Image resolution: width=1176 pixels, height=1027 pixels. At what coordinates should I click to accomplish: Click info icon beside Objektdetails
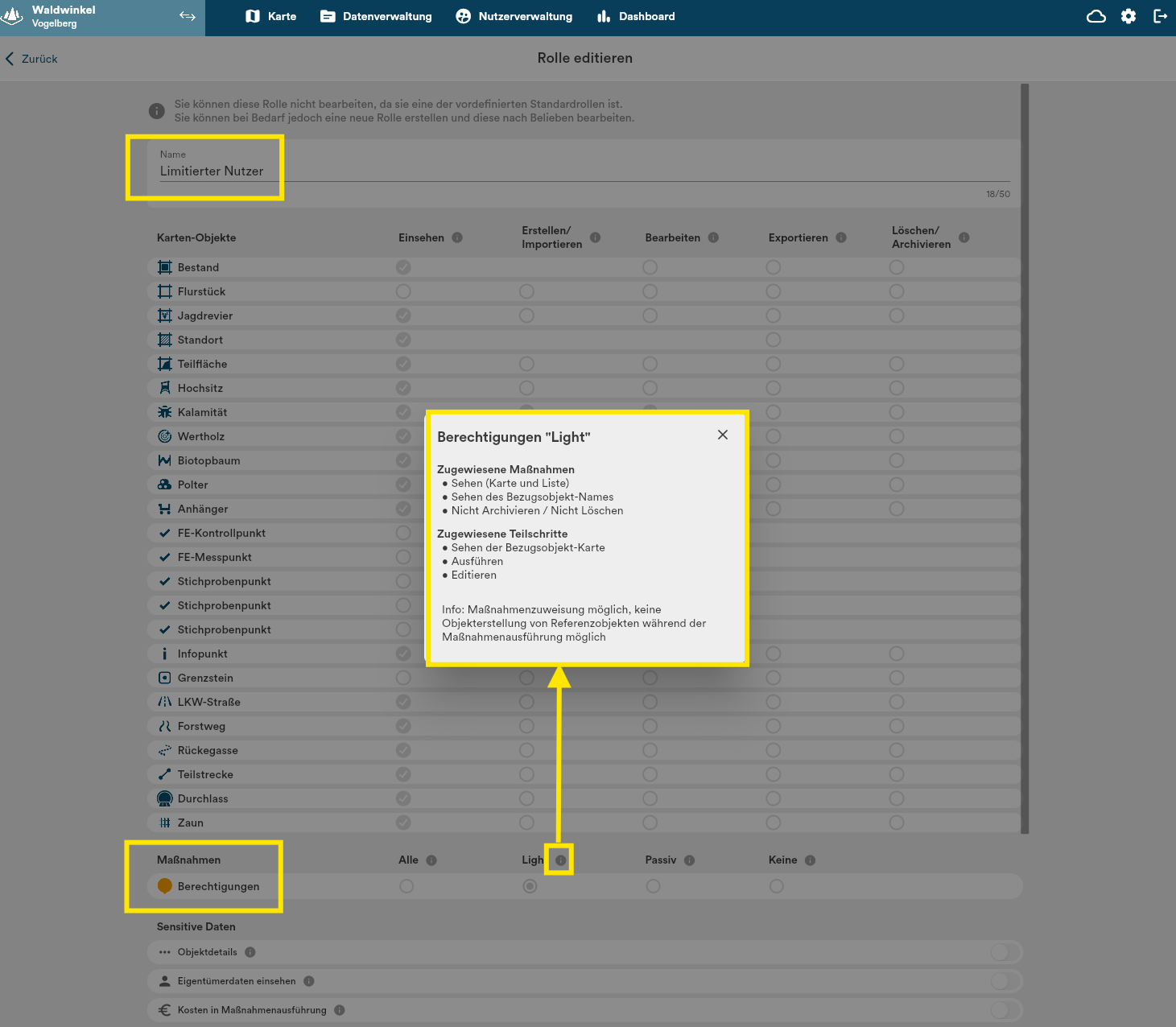point(250,952)
